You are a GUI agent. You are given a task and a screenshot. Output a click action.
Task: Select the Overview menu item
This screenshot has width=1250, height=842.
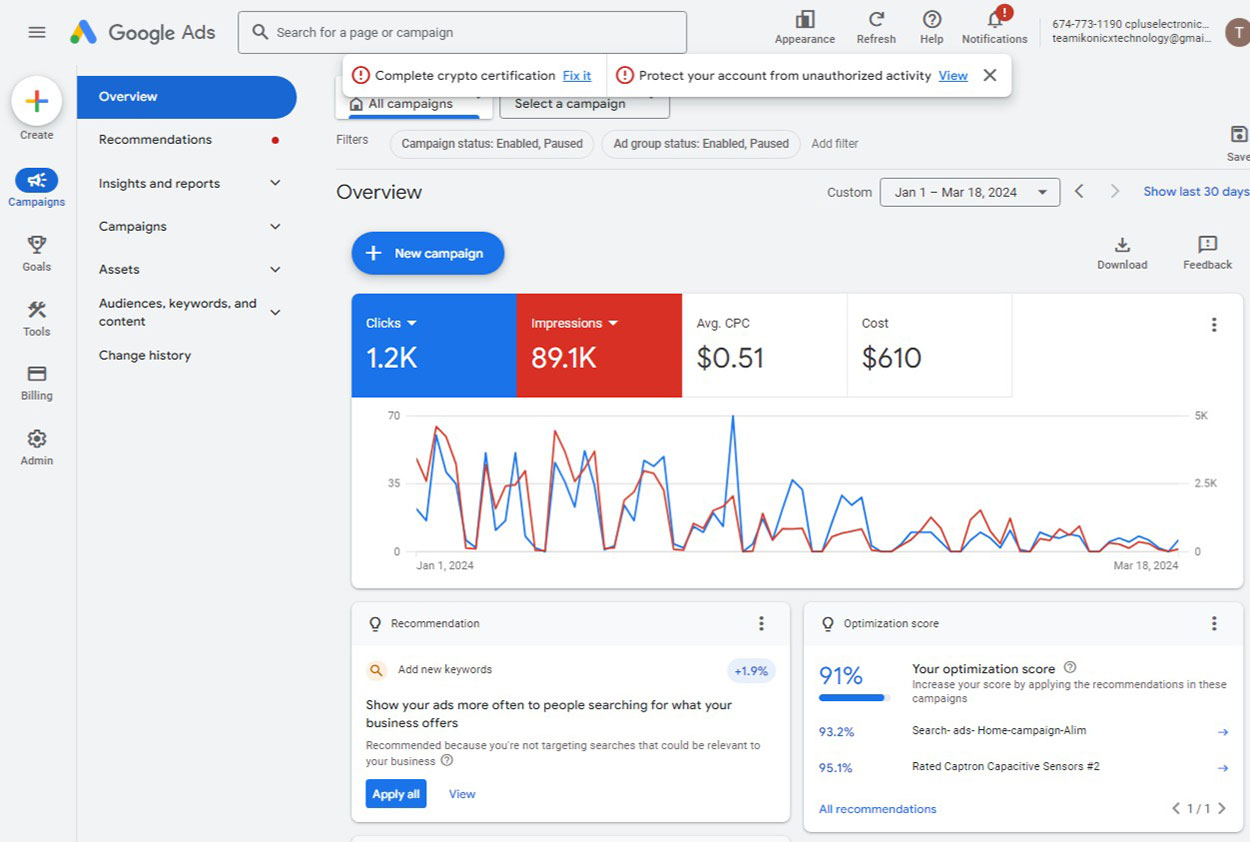pyautogui.click(x=187, y=97)
